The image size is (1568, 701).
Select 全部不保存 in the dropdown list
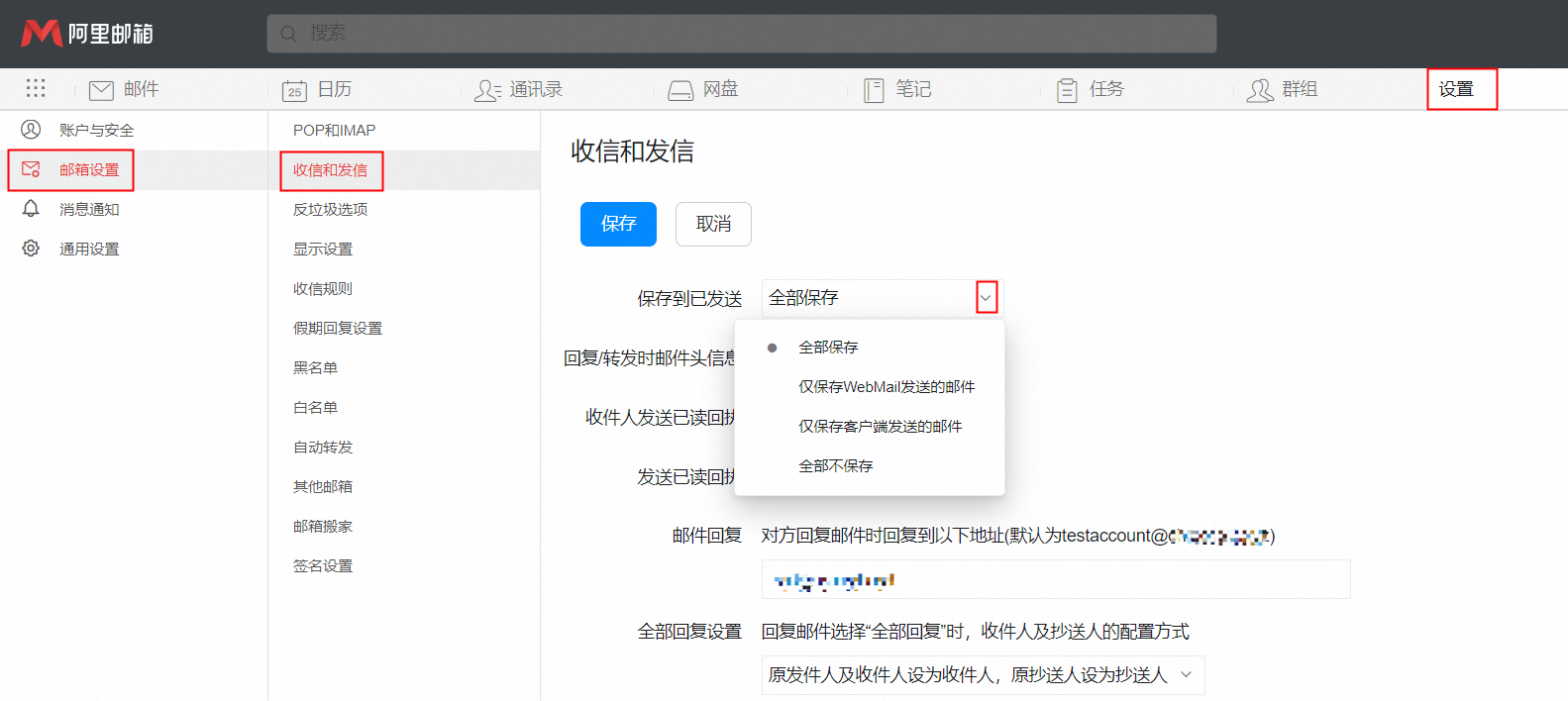[835, 466]
